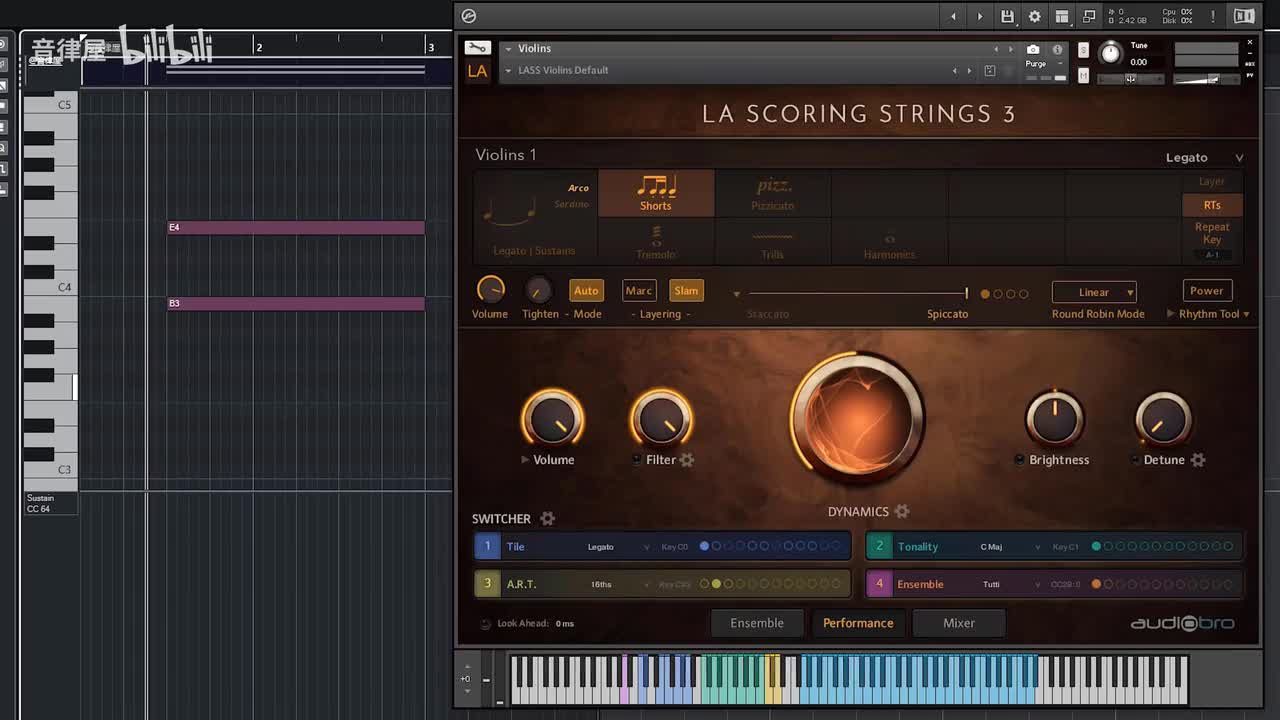Go to next instrument in Kontakt toolbar

click(x=980, y=16)
